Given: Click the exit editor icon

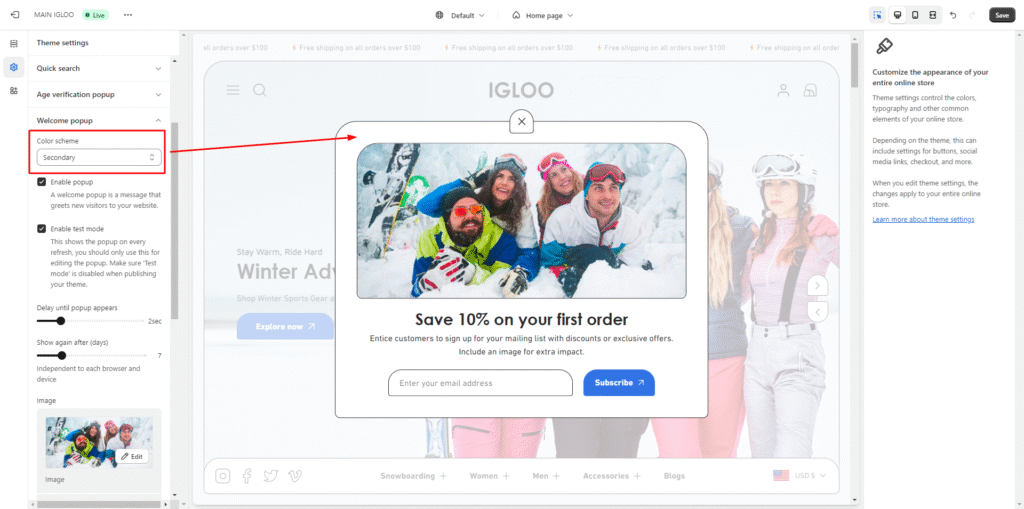Looking at the screenshot, I should [x=14, y=15].
